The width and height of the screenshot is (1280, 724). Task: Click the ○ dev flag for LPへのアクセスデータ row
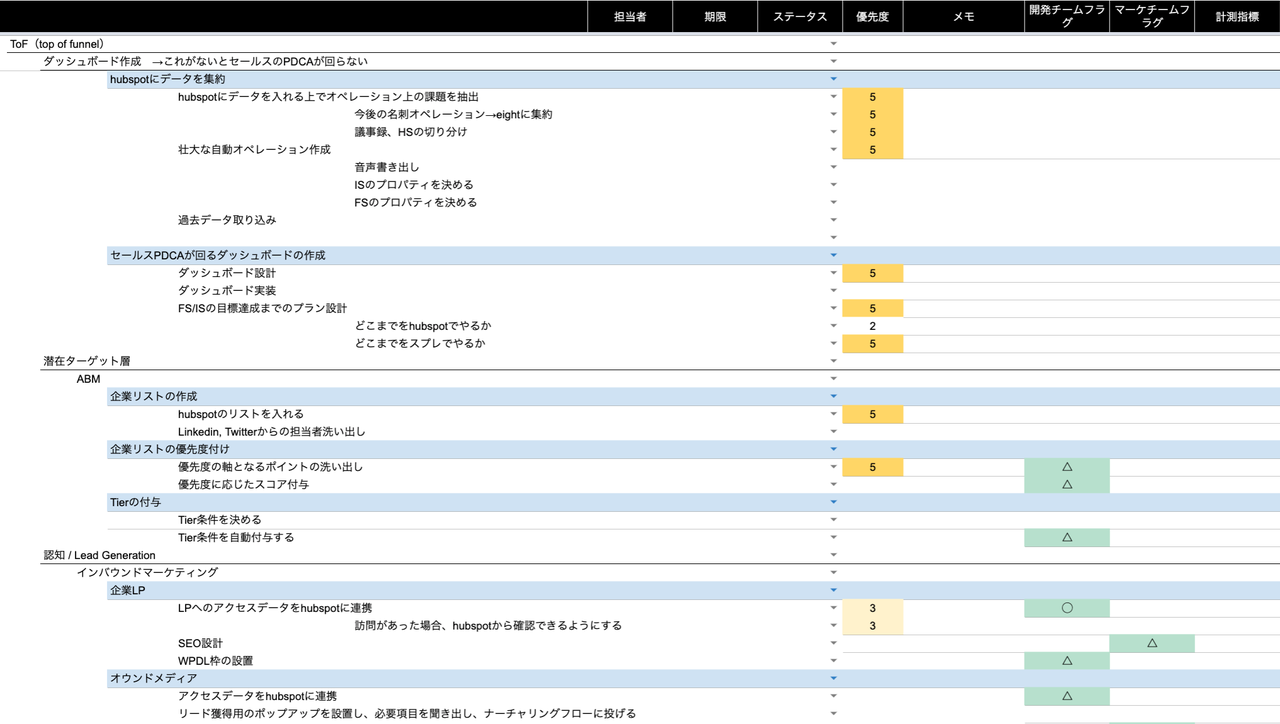point(1067,608)
